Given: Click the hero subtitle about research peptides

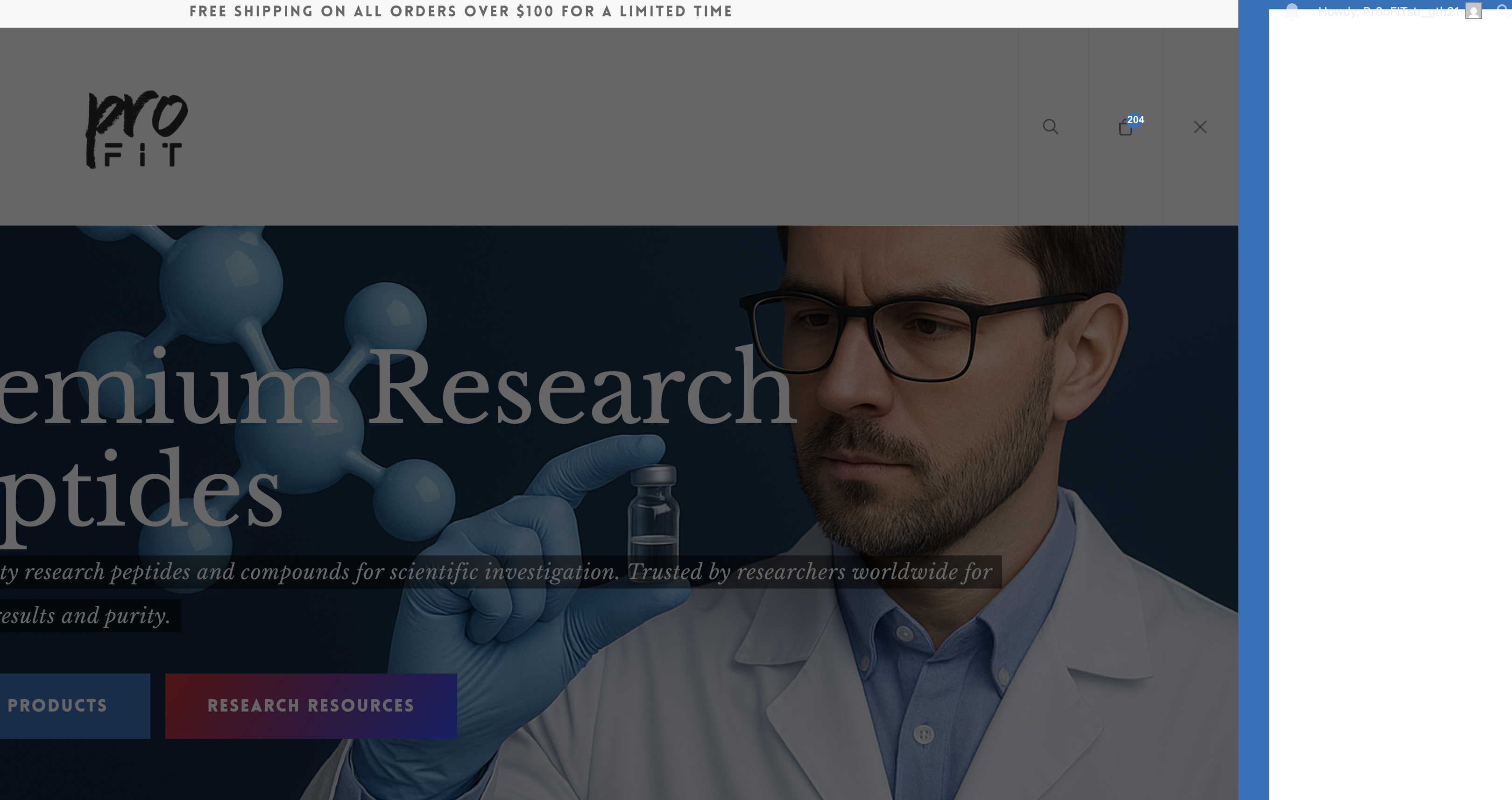Looking at the screenshot, I should click(499, 572).
